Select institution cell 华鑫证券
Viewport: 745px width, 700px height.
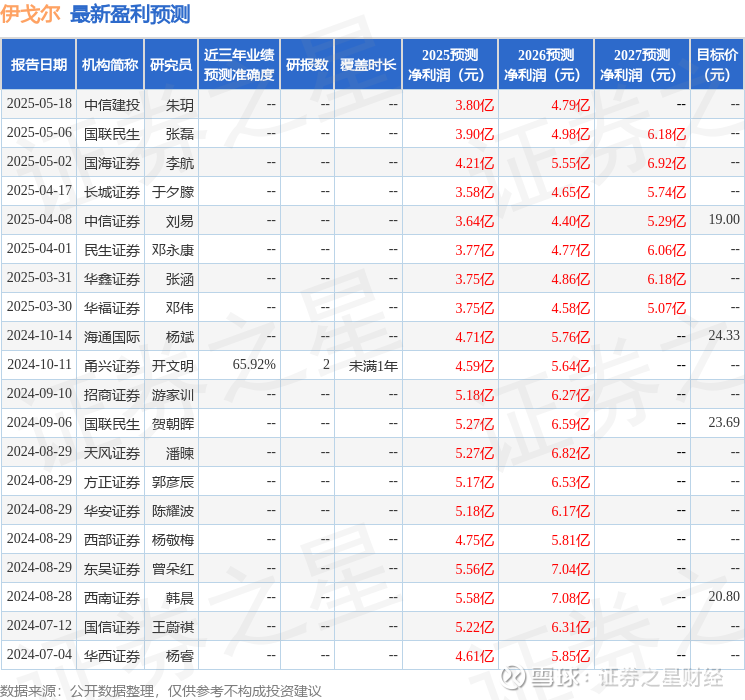point(112,279)
